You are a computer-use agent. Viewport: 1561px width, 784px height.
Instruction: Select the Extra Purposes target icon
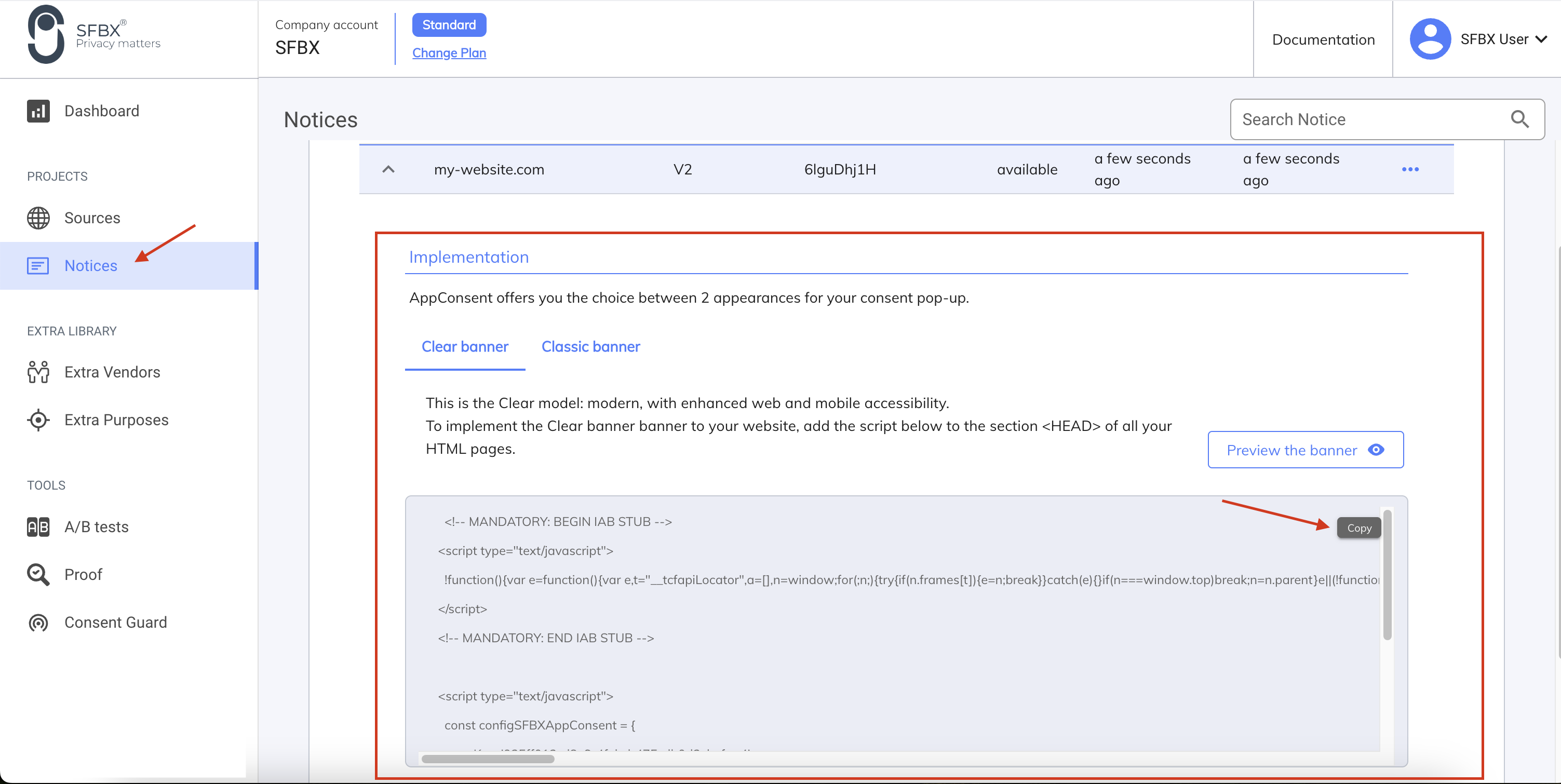tap(38, 420)
